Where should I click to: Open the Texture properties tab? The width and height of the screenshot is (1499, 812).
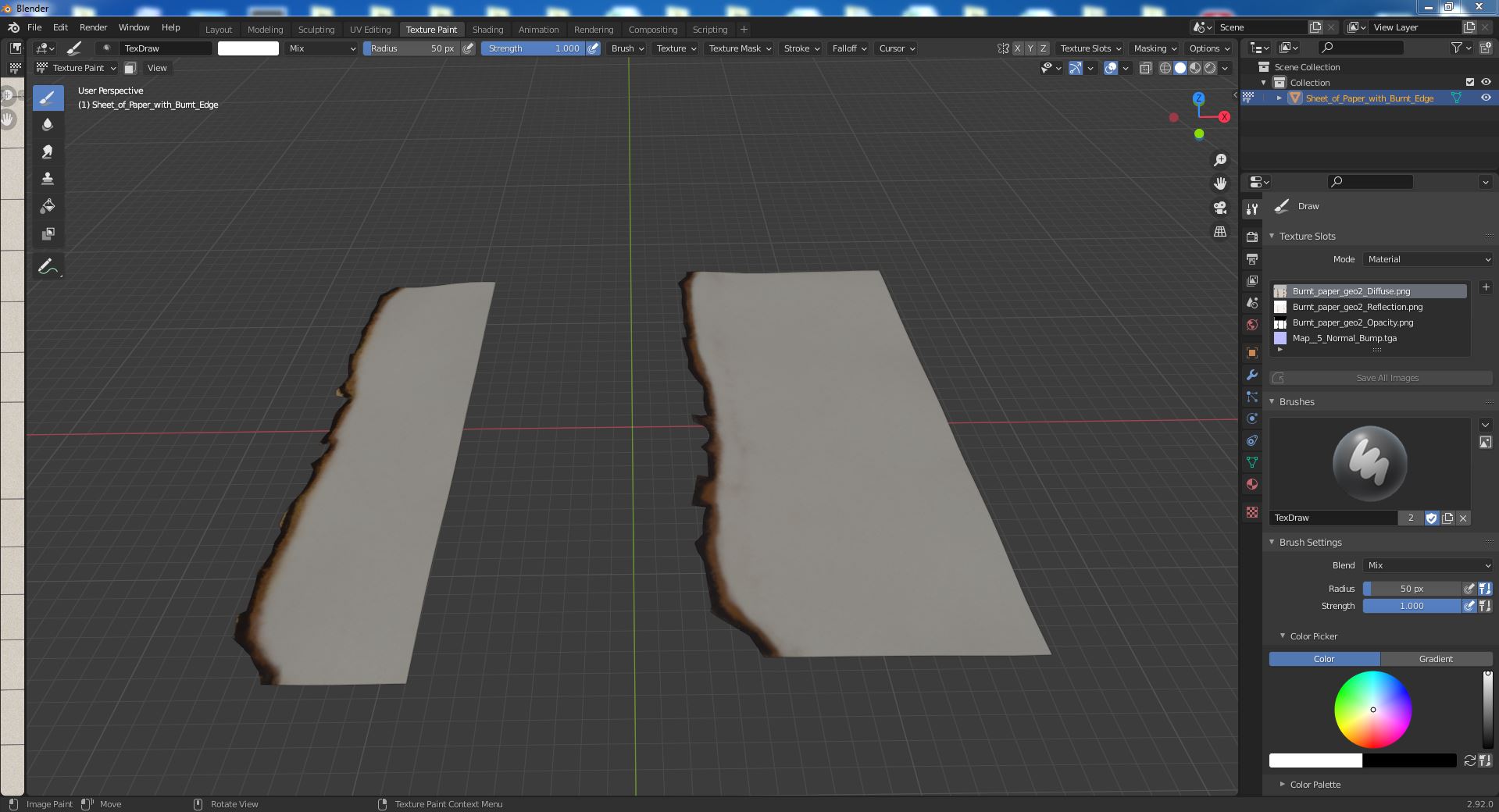tap(1252, 512)
